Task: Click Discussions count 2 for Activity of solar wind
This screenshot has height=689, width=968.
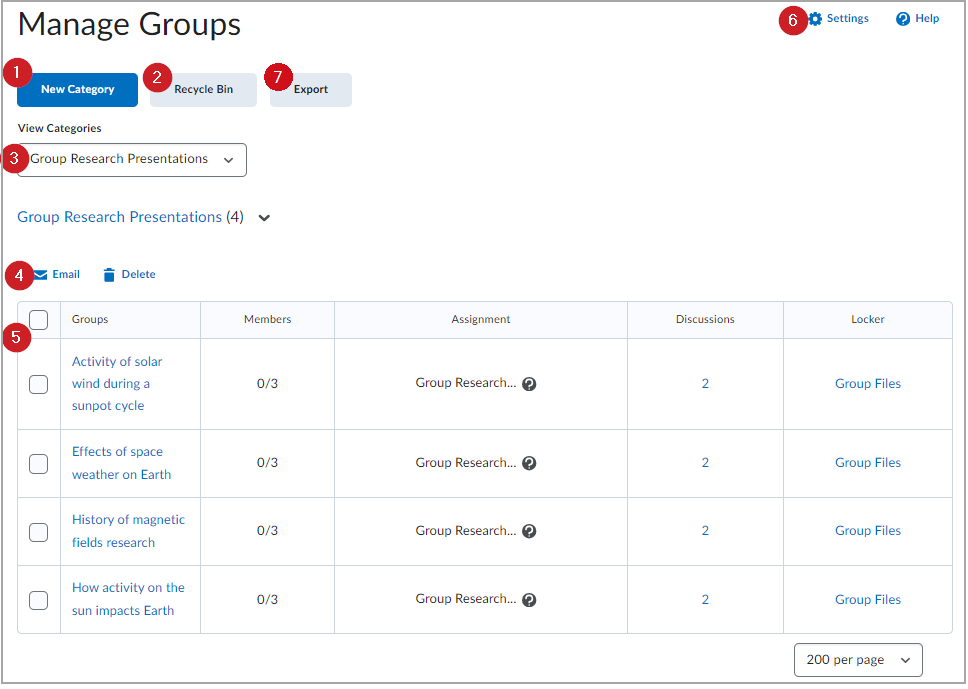Action: pos(705,384)
